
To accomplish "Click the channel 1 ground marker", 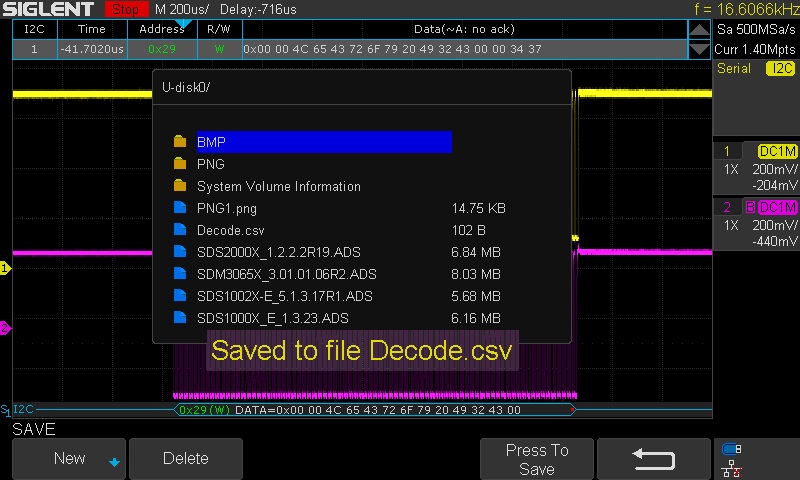I will coord(5,268).
